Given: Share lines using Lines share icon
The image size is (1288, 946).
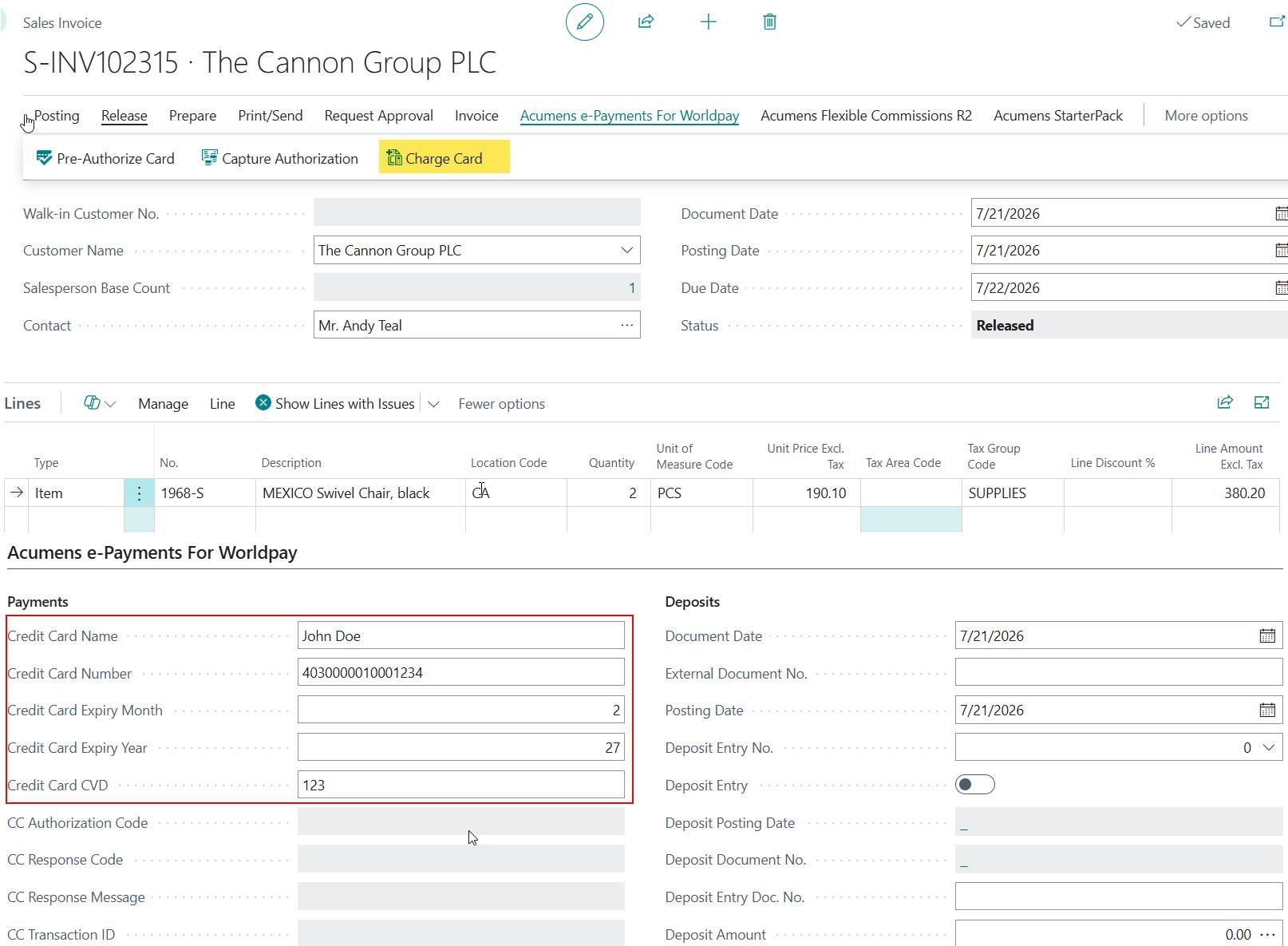Looking at the screenshot, I should (x=1225, y=402).
